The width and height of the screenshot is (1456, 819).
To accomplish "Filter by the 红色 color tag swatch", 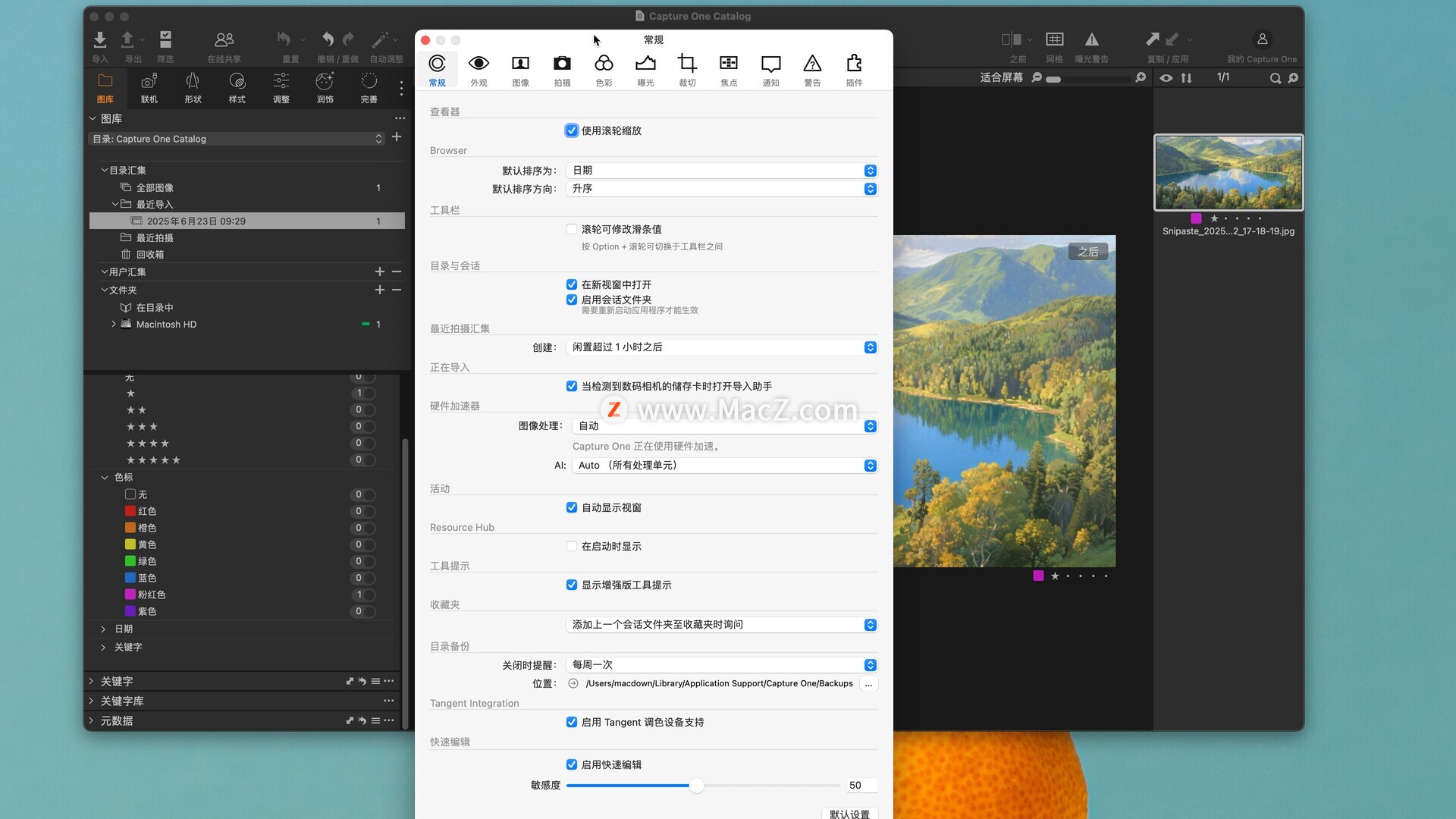I will (x=130, y=511).
